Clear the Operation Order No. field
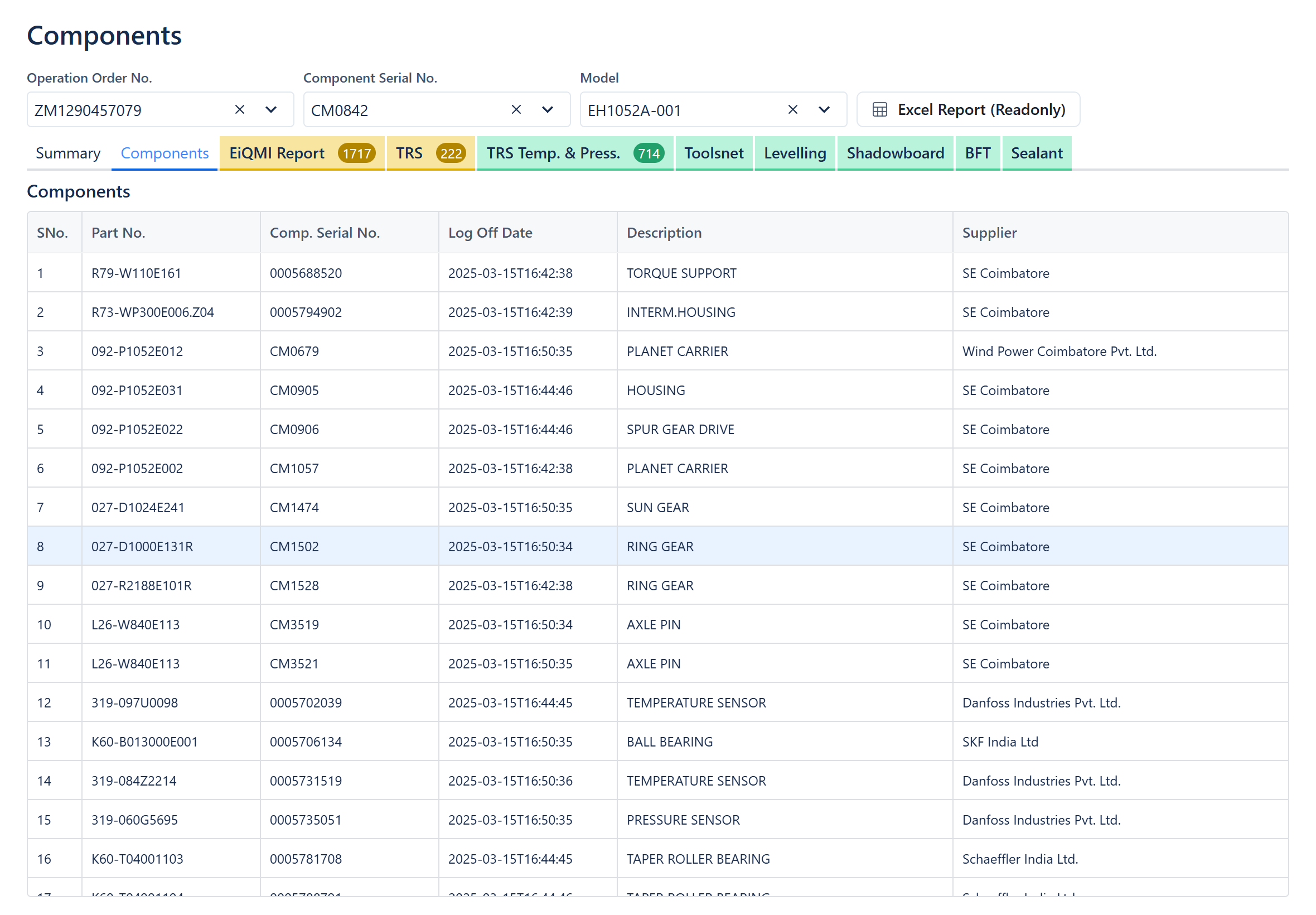 [x=239, y=109]
